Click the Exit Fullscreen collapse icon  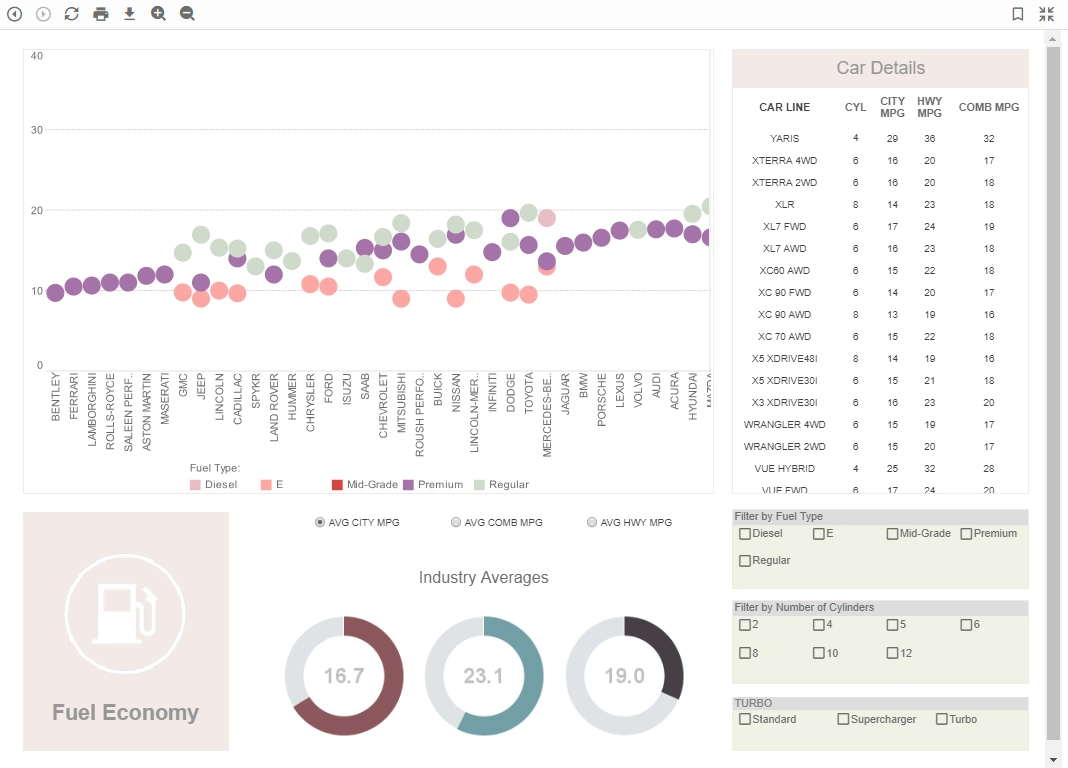[x=1046, y=14]
